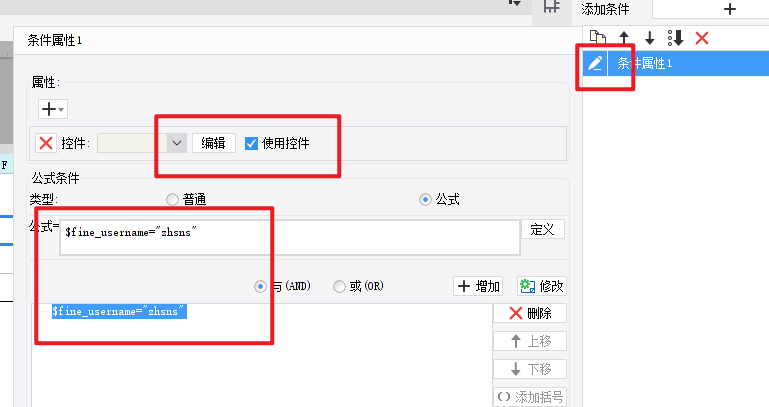Click the 定义 button
Viewport: 769px width, 407px height.
click(542, 229)
